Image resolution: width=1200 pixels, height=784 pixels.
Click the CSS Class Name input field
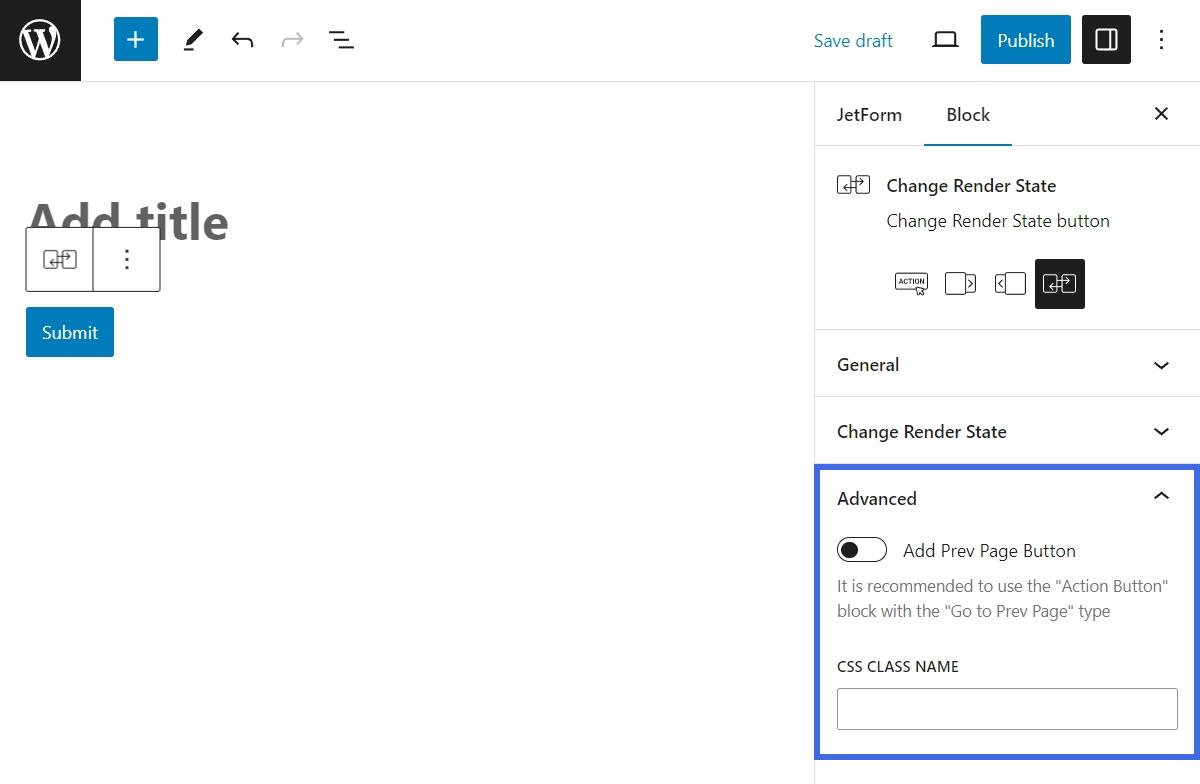coord(1006,708)
